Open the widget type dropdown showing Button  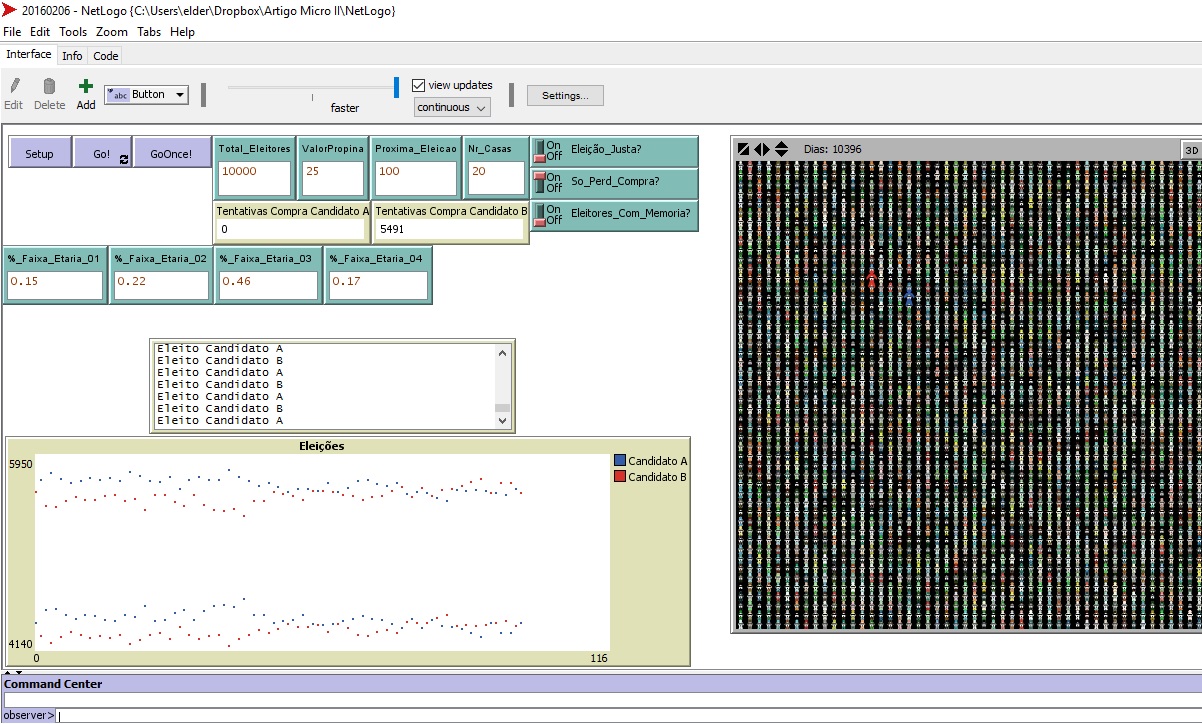point(146,94)
